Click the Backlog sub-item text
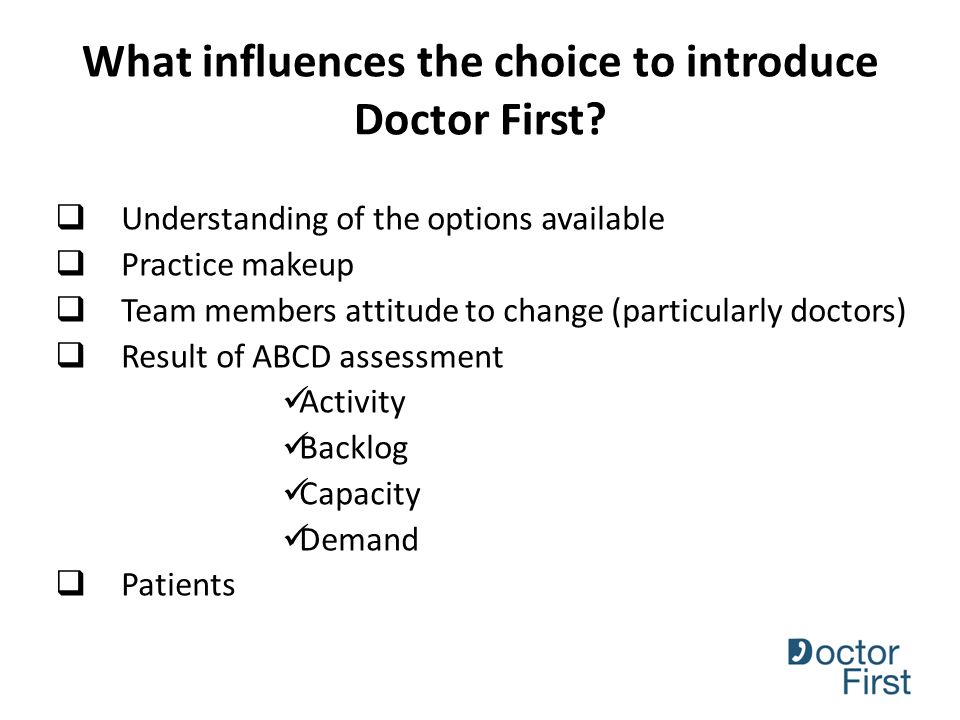The height and width of the screenshot is (720, 960). pyautogui.click(x=354, y=448)
